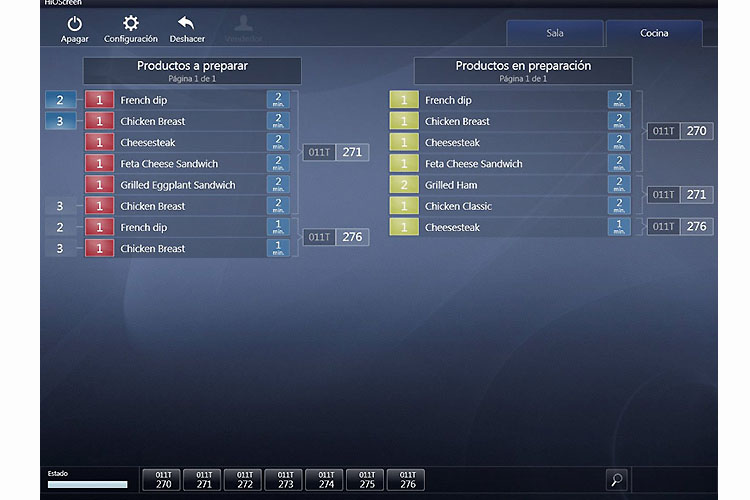The image size is (750, 500).
Task: Click the Productos a preparar header
Action: click(192, 70)
